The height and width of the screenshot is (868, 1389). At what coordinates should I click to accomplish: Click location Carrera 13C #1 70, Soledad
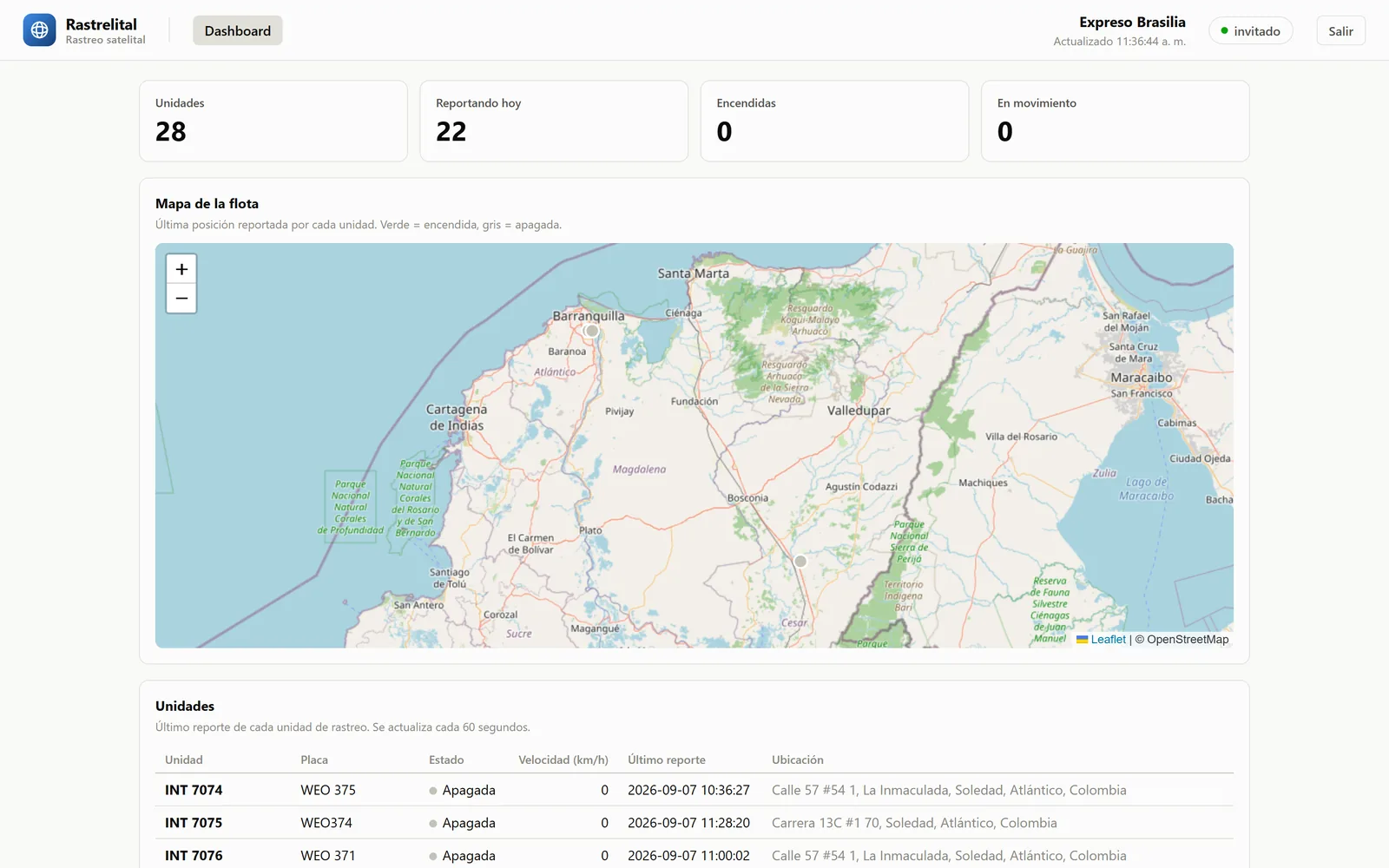[x=914, y=823]
